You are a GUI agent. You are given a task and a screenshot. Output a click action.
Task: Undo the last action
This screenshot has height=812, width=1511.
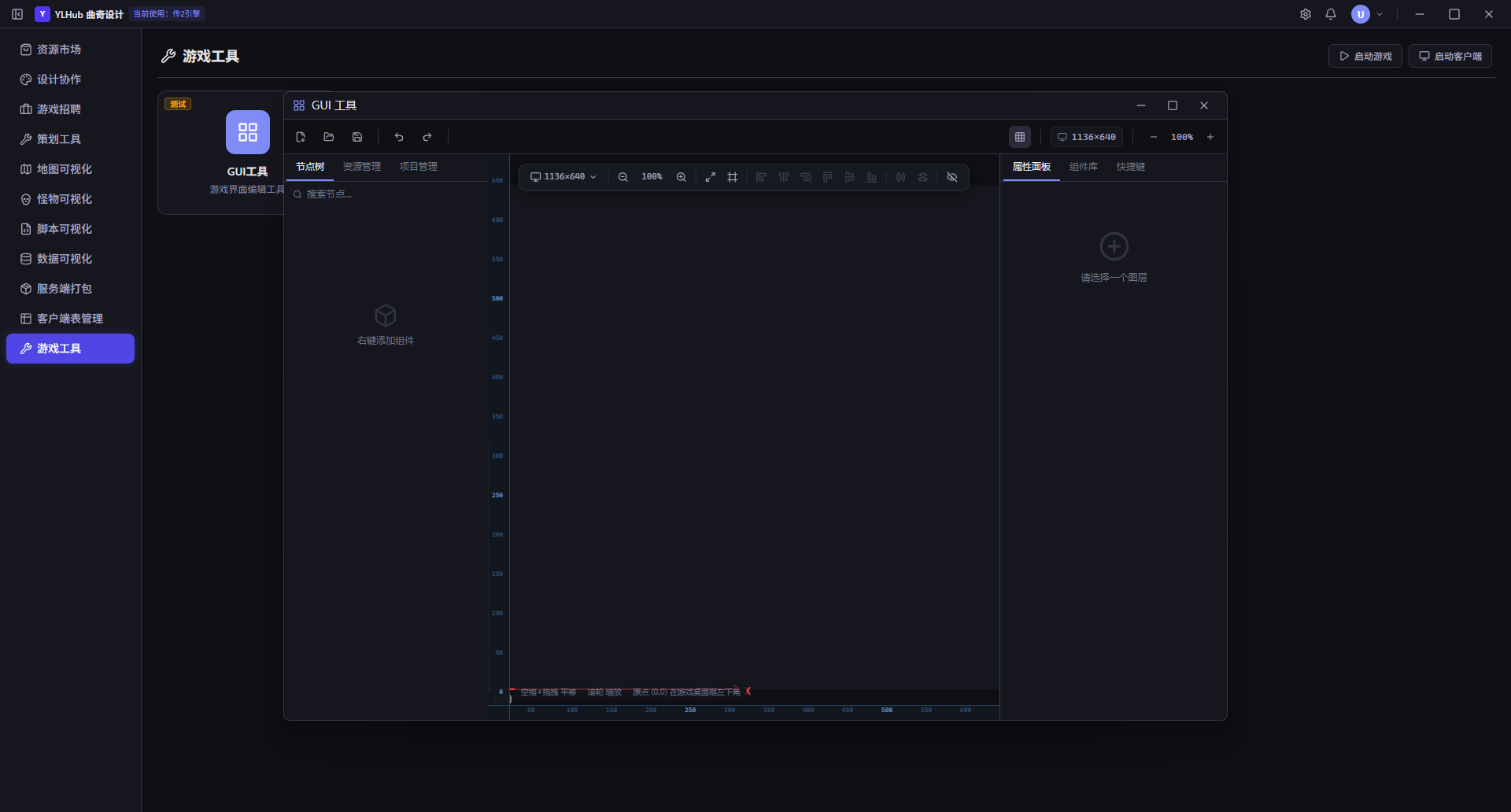[x=399, y=137]
